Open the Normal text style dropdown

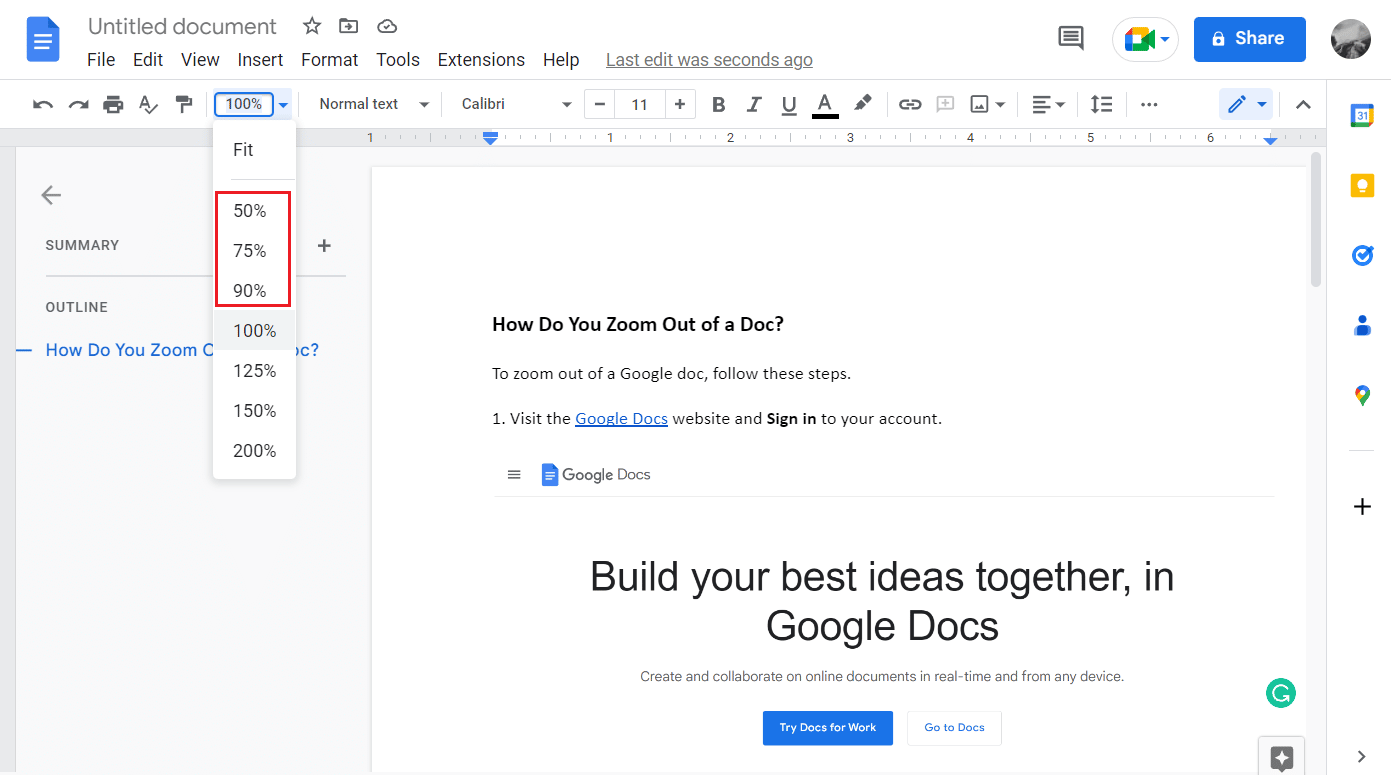373,104
